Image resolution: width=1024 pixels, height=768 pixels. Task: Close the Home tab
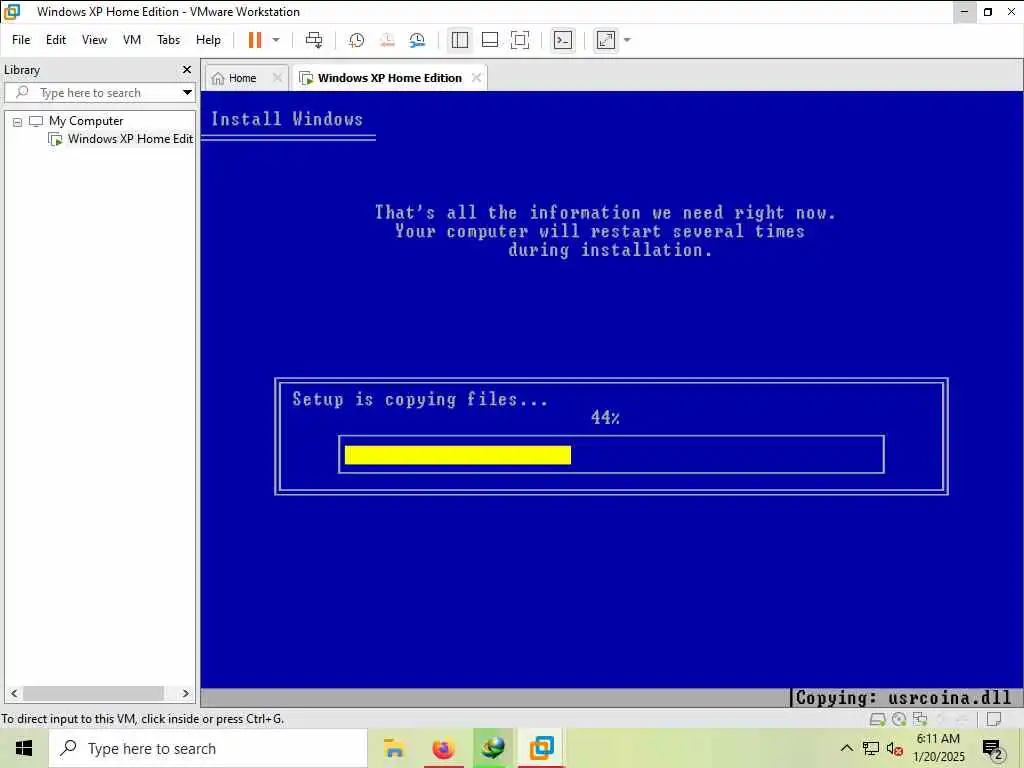277,78
